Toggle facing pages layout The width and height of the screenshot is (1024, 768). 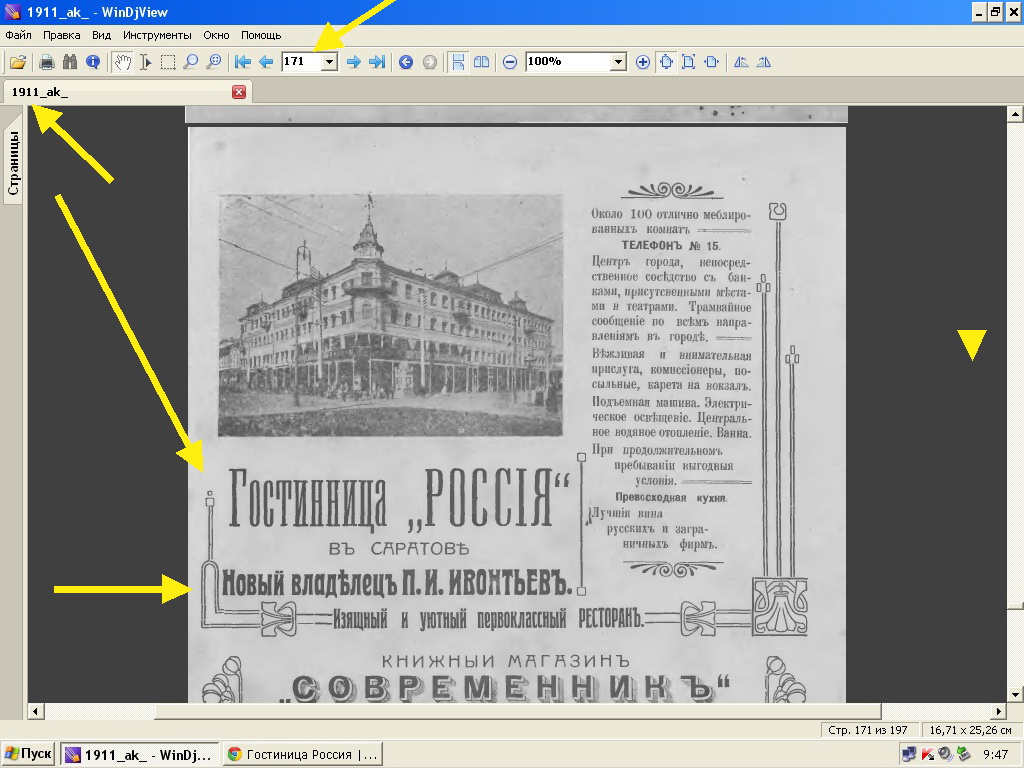pos(482,62)
